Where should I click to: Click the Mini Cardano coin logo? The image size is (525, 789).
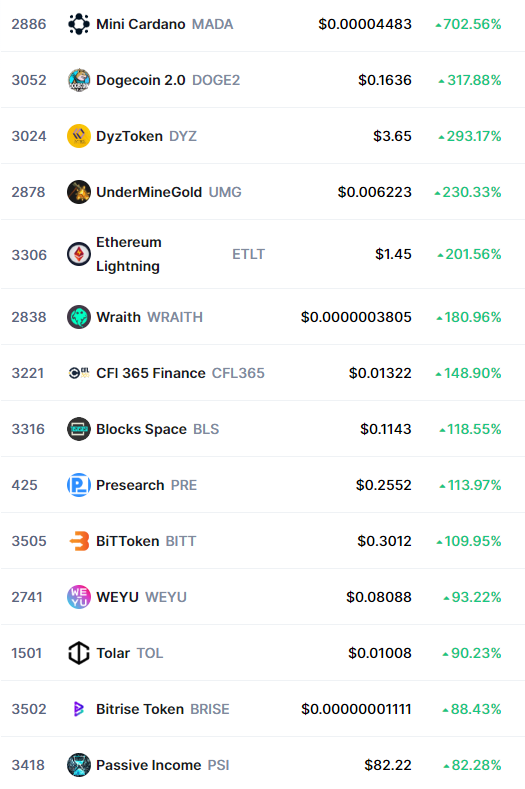point(79,24)
